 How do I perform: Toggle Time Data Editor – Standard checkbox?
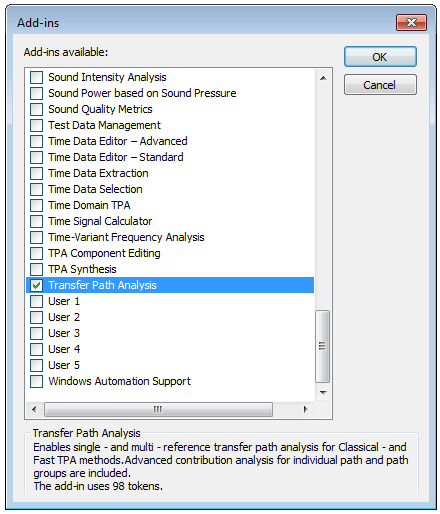point(36,157)
